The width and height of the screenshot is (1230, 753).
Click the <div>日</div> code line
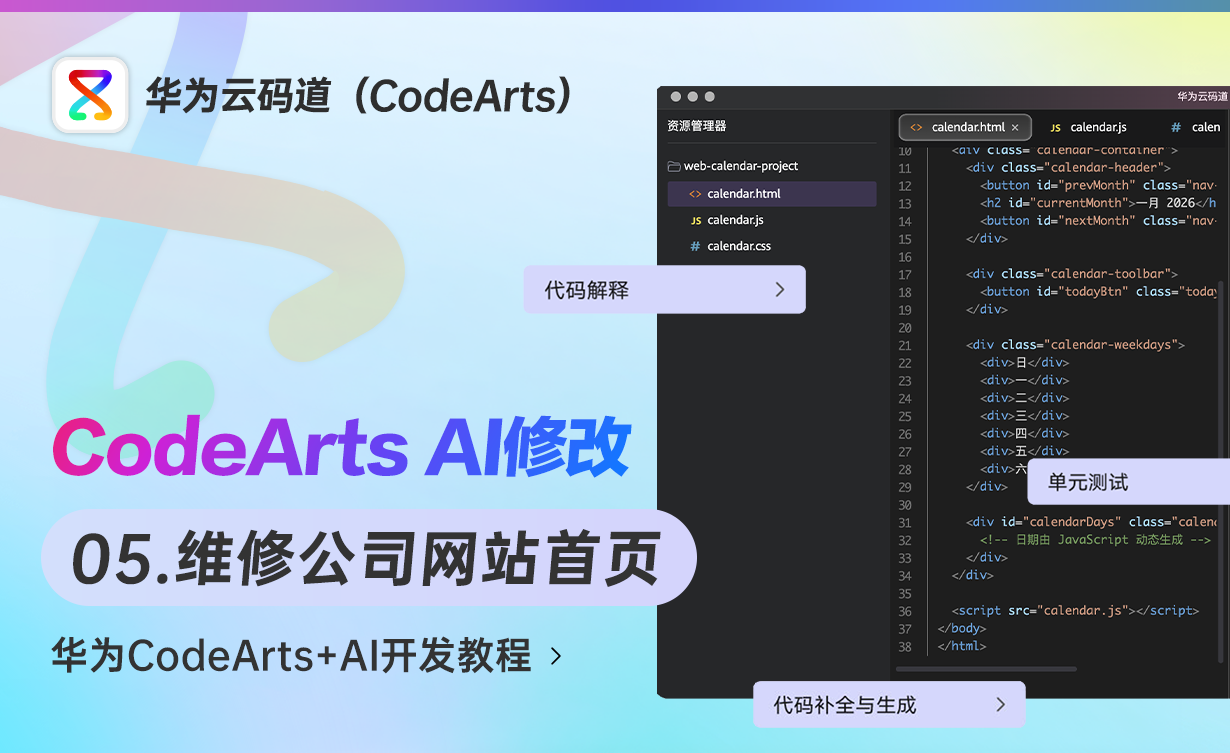[1024, 363]
